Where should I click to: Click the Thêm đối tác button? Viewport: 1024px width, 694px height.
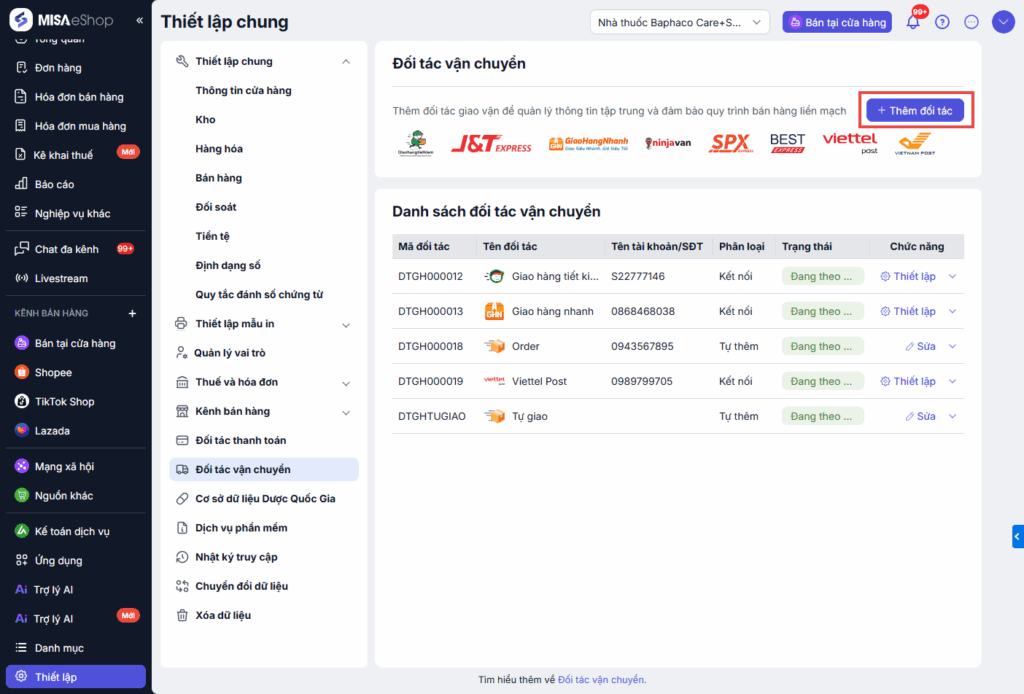tap(915, 110)
